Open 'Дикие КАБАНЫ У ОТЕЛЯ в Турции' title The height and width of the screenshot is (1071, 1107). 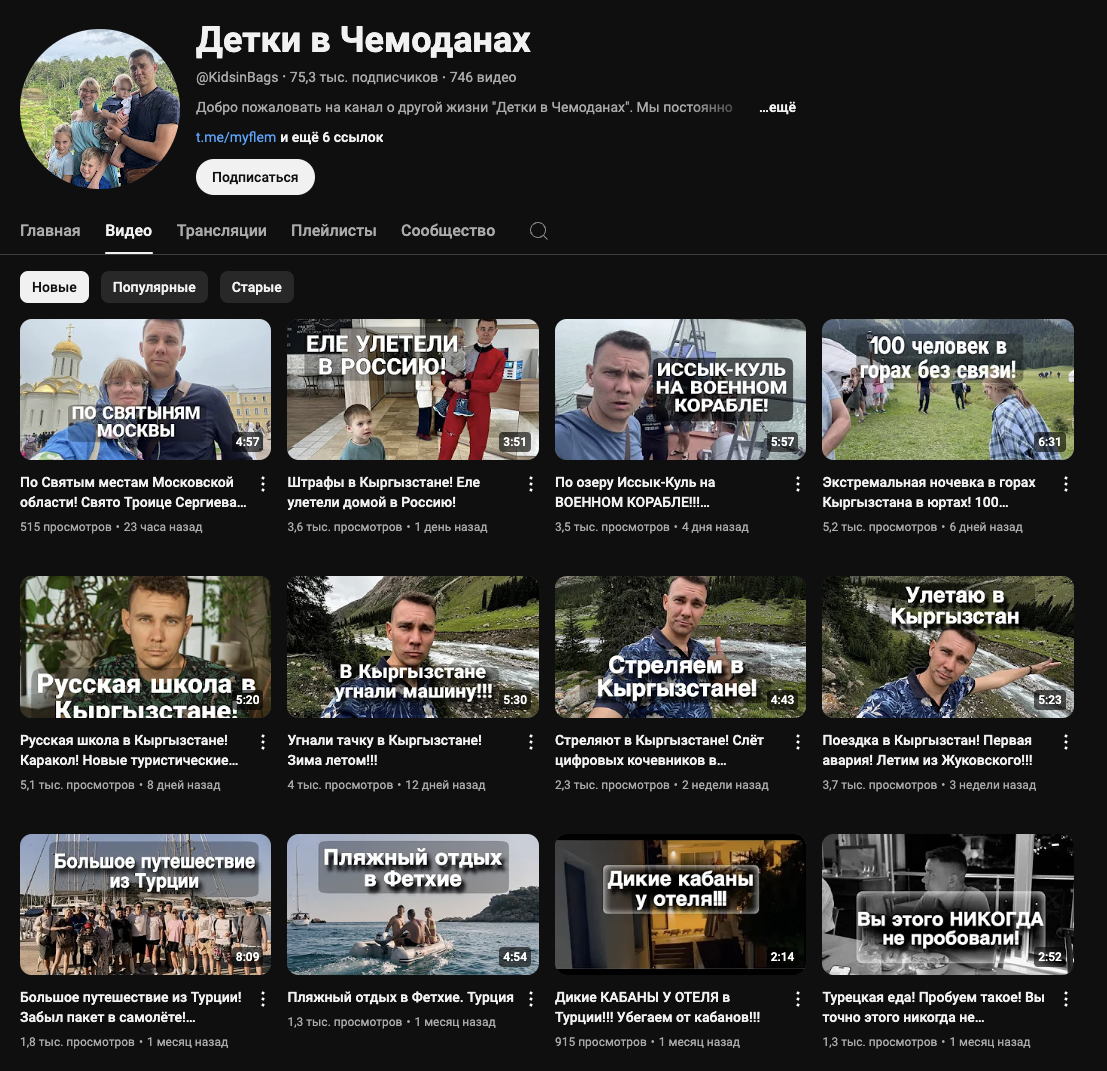pos(657,1007)
